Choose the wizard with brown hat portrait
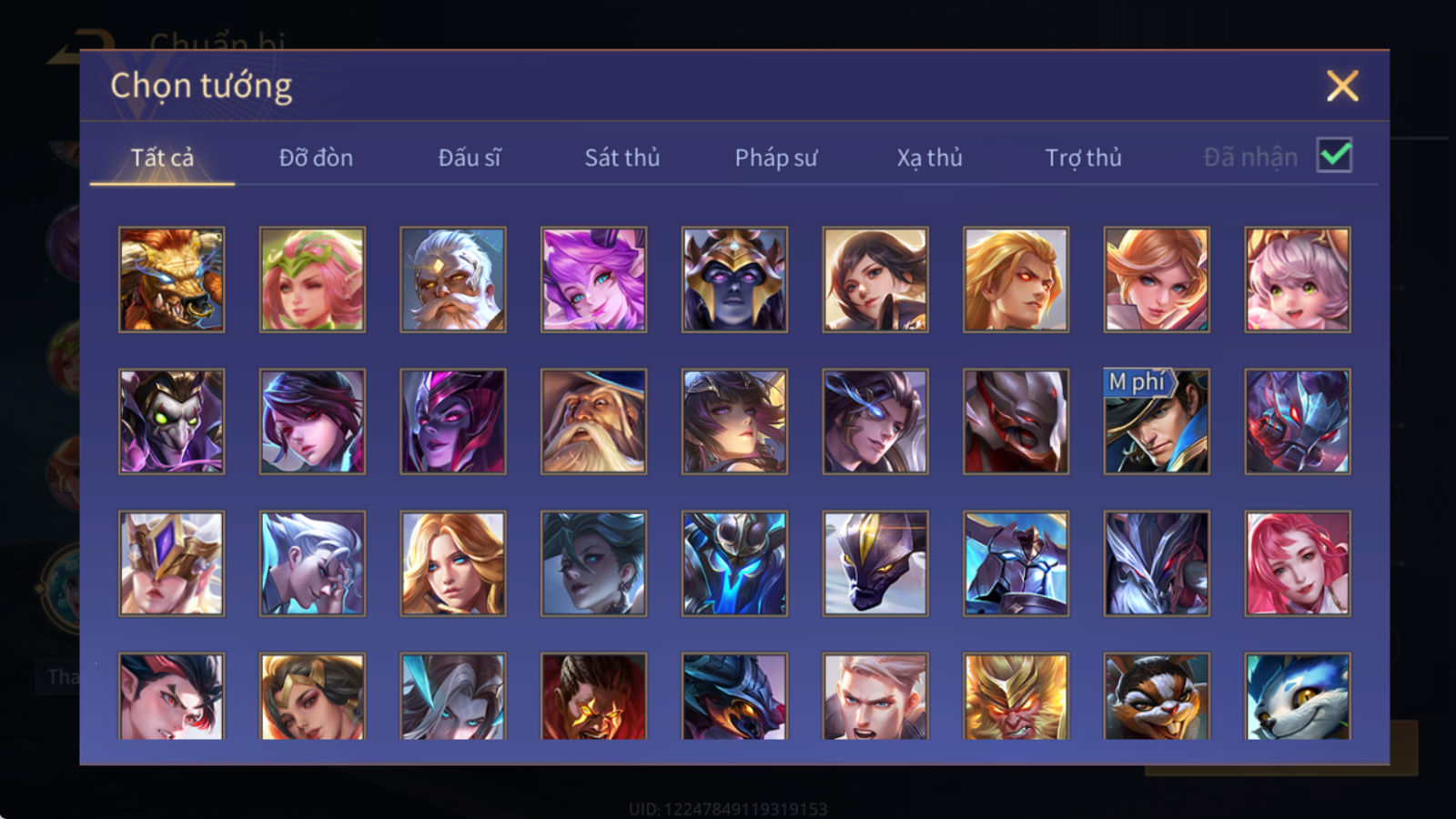The height and width of the screenshot is (819, 1456). [x=593, y=421]
